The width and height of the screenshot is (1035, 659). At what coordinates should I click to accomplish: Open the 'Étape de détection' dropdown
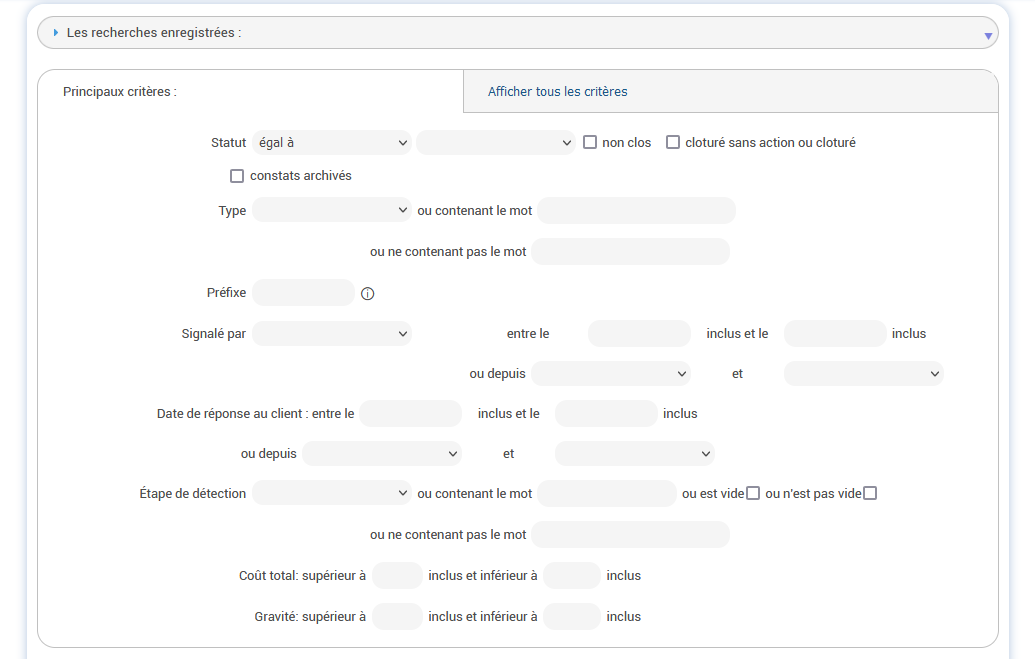[x=331, y=492]
